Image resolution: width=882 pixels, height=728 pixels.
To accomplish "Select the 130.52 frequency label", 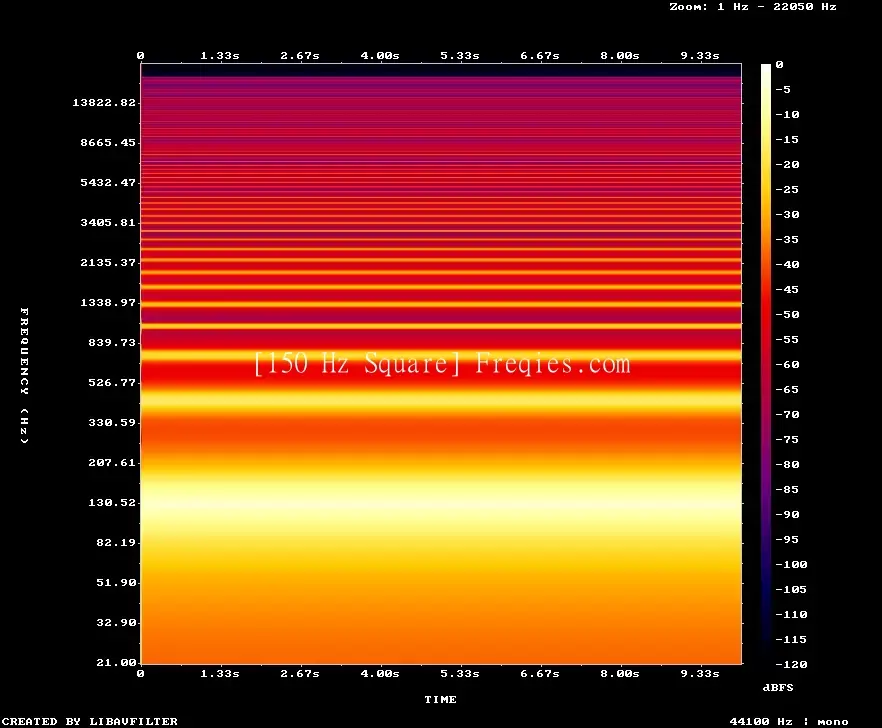I will tap(112, 502).
